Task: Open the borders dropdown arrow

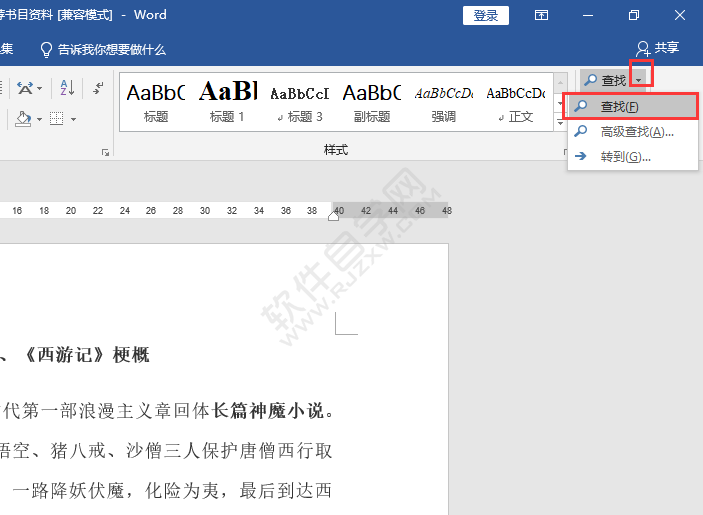Action: 73,119
